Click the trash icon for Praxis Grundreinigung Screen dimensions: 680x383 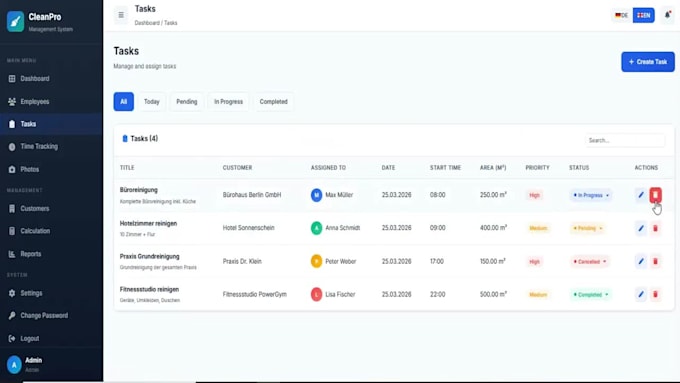point(655,262)
